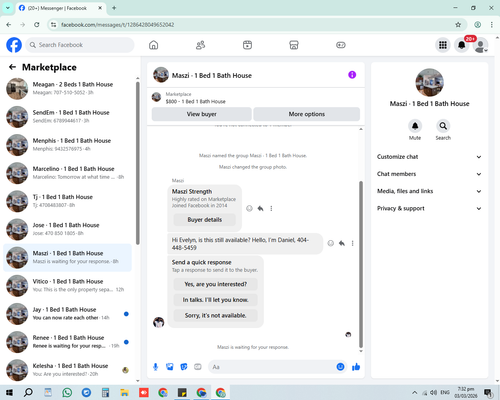
Task: Open the $800 - 1 Bed 1 Bath House listing
Action: coord(196,101)
